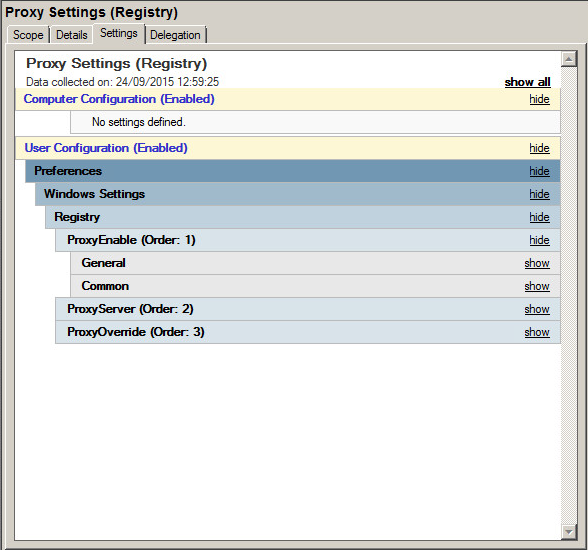The width and height of the screenshot is (588, 550).
Task: Click the vertical scrollbar track
Action: tap(569, 295)
